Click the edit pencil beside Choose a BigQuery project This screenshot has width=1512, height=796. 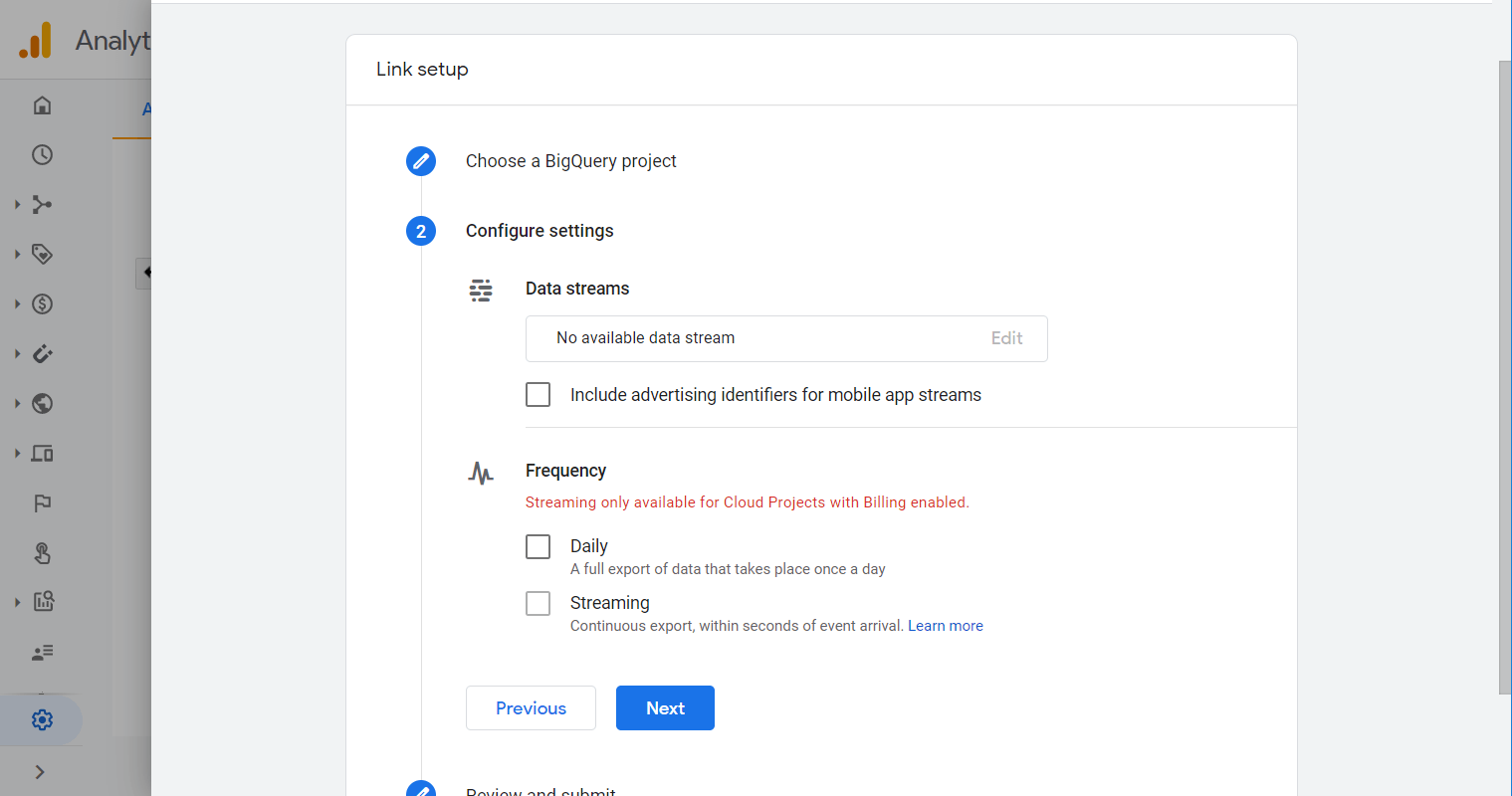click(x=421, y=161)
